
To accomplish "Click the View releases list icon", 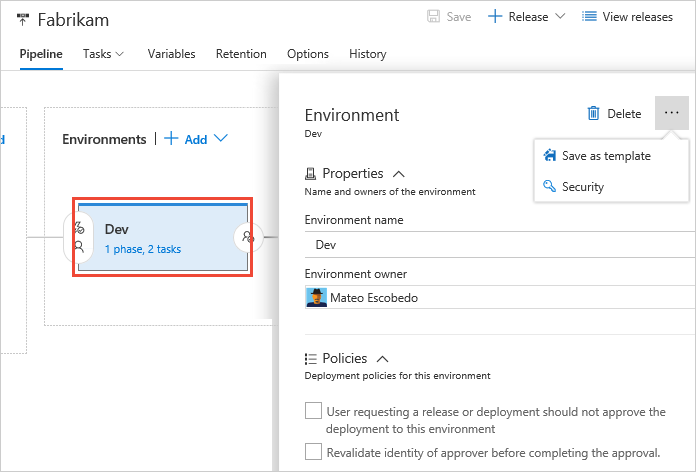I will [589, 17].
